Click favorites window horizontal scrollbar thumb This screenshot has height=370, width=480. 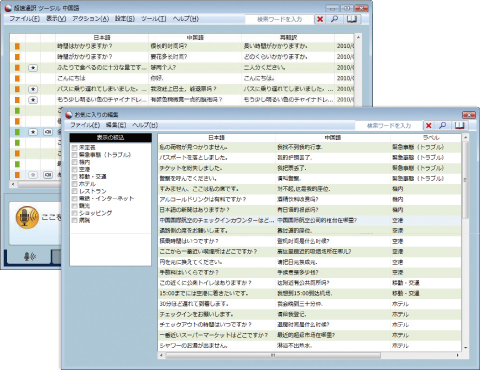click(x=273, y=355)
